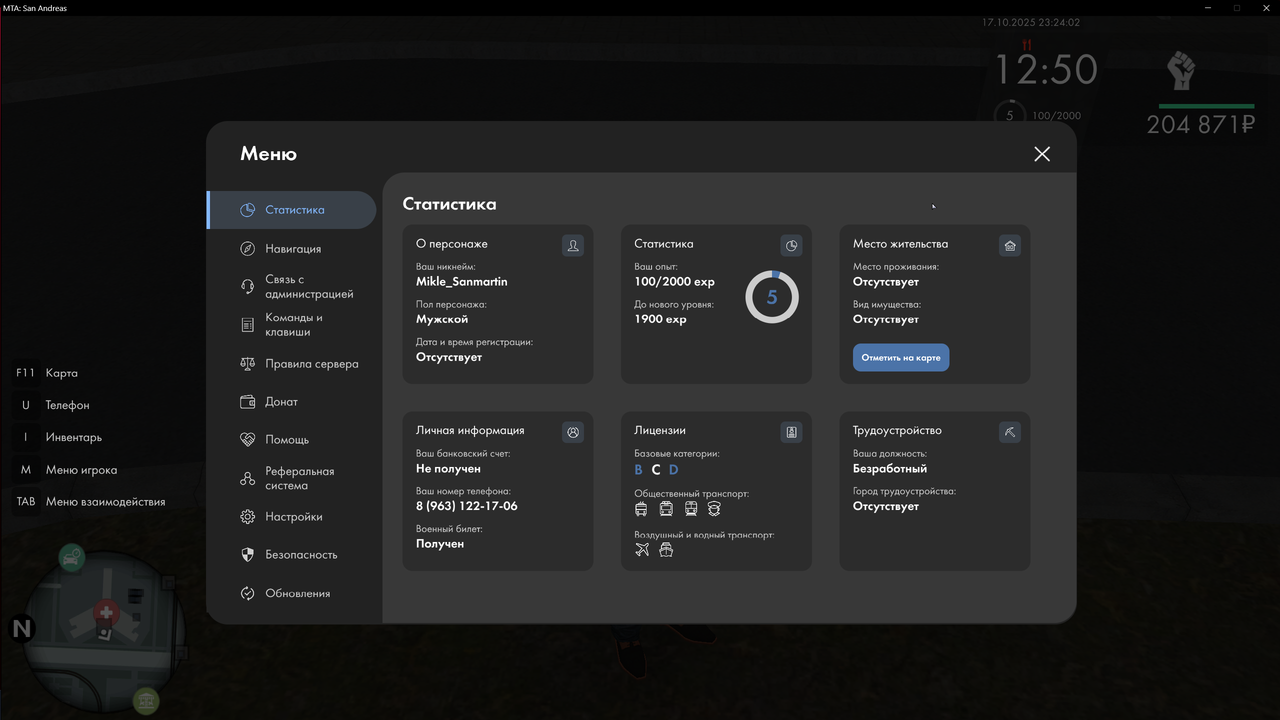Minimize the MTA: San Andreas window
Viewport: 1280px width, 720px height.
1207,8
